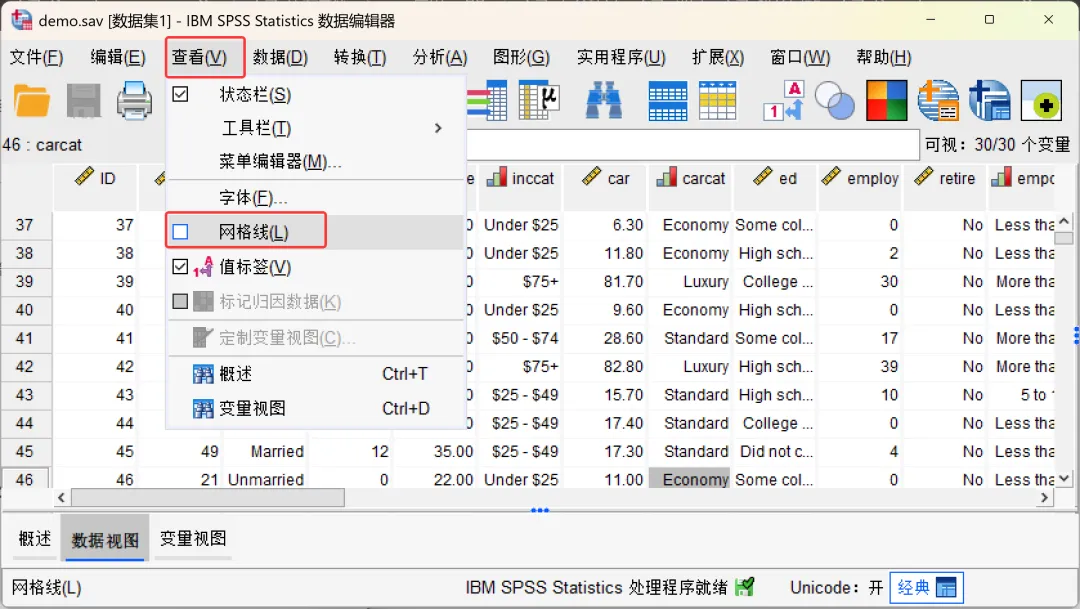Click the horizontal scrollbar thumb

point(207,497)
